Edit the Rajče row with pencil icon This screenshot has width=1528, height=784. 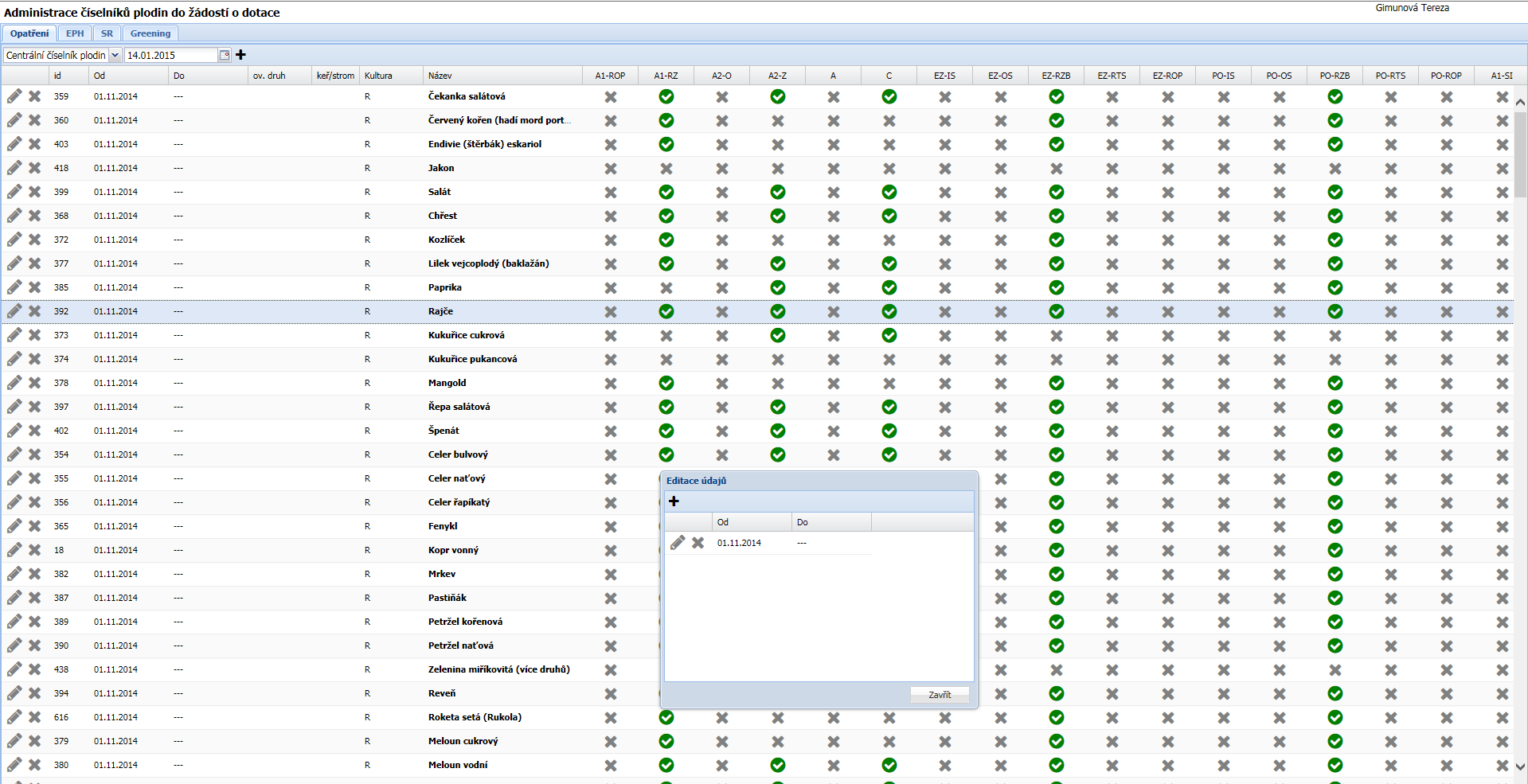click(14, 311)
